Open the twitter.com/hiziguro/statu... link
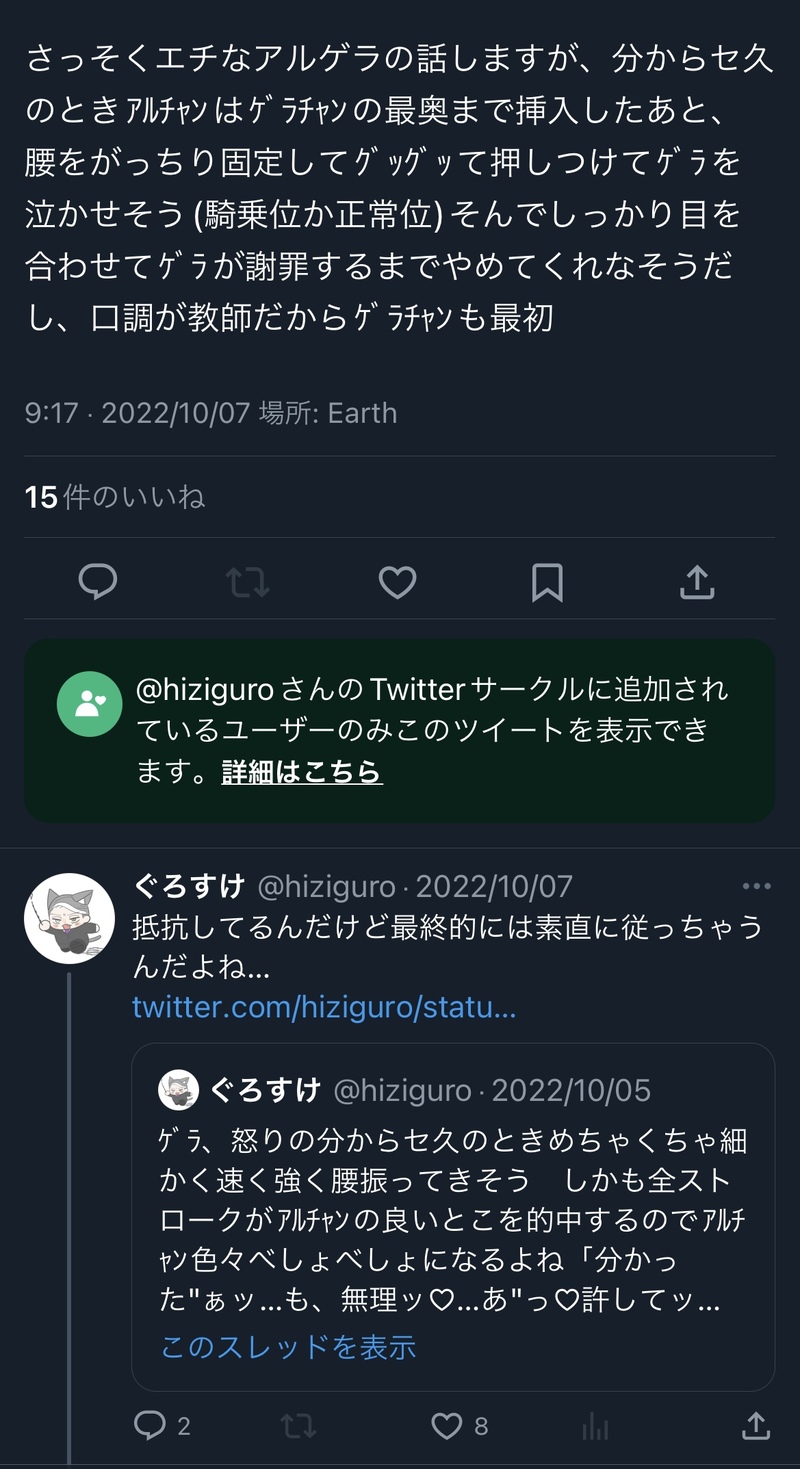Viewport: 800px width, 1469px height. [x=324, y=1007]
